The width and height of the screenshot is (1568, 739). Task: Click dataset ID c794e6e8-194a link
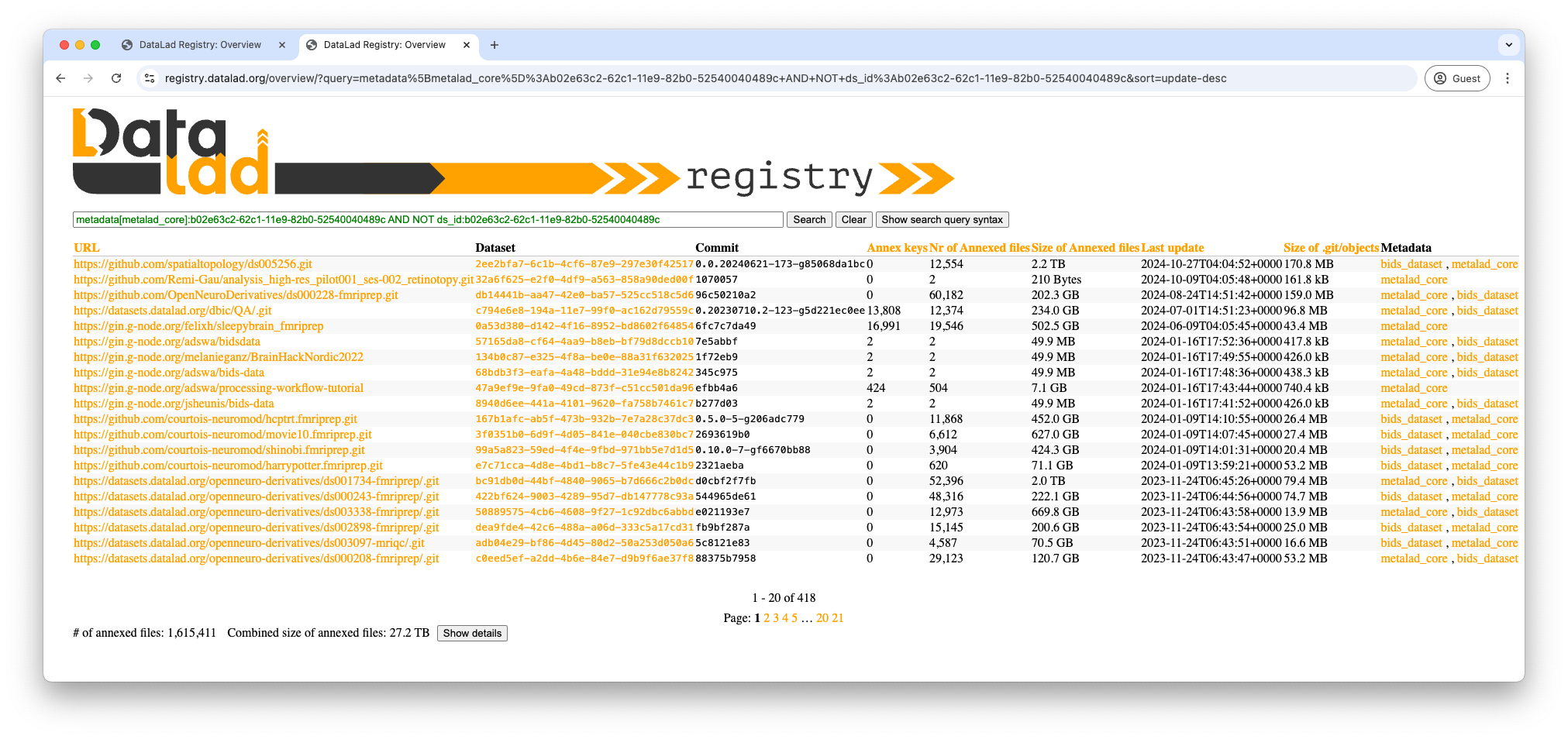pos(584,311)
